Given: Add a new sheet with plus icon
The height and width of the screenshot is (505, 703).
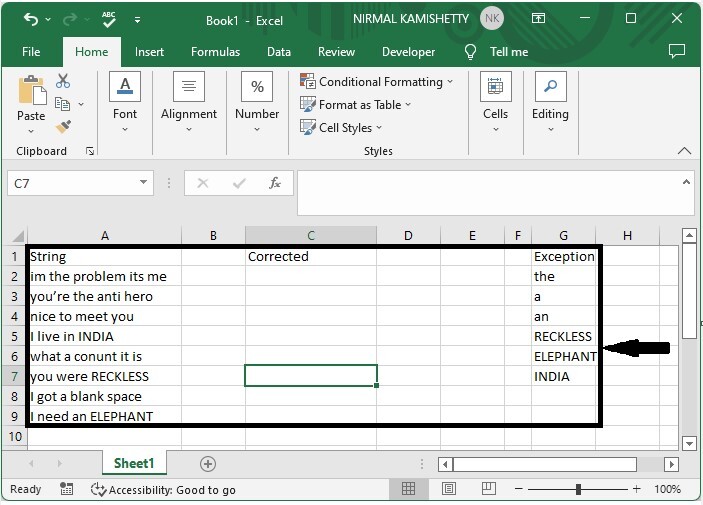Looking at the screenshot, I should pyautogui.click(x=208, y=464).
